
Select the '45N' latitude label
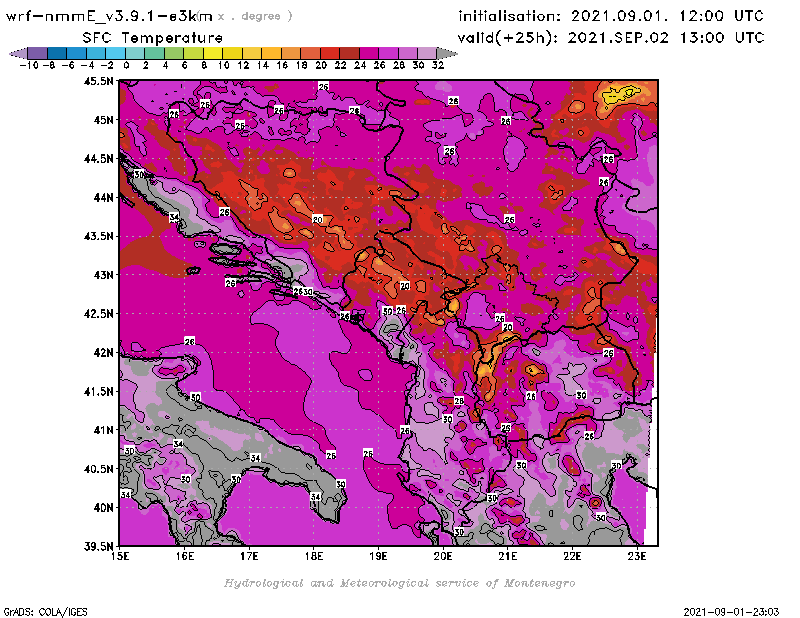[x=103, y=120]
